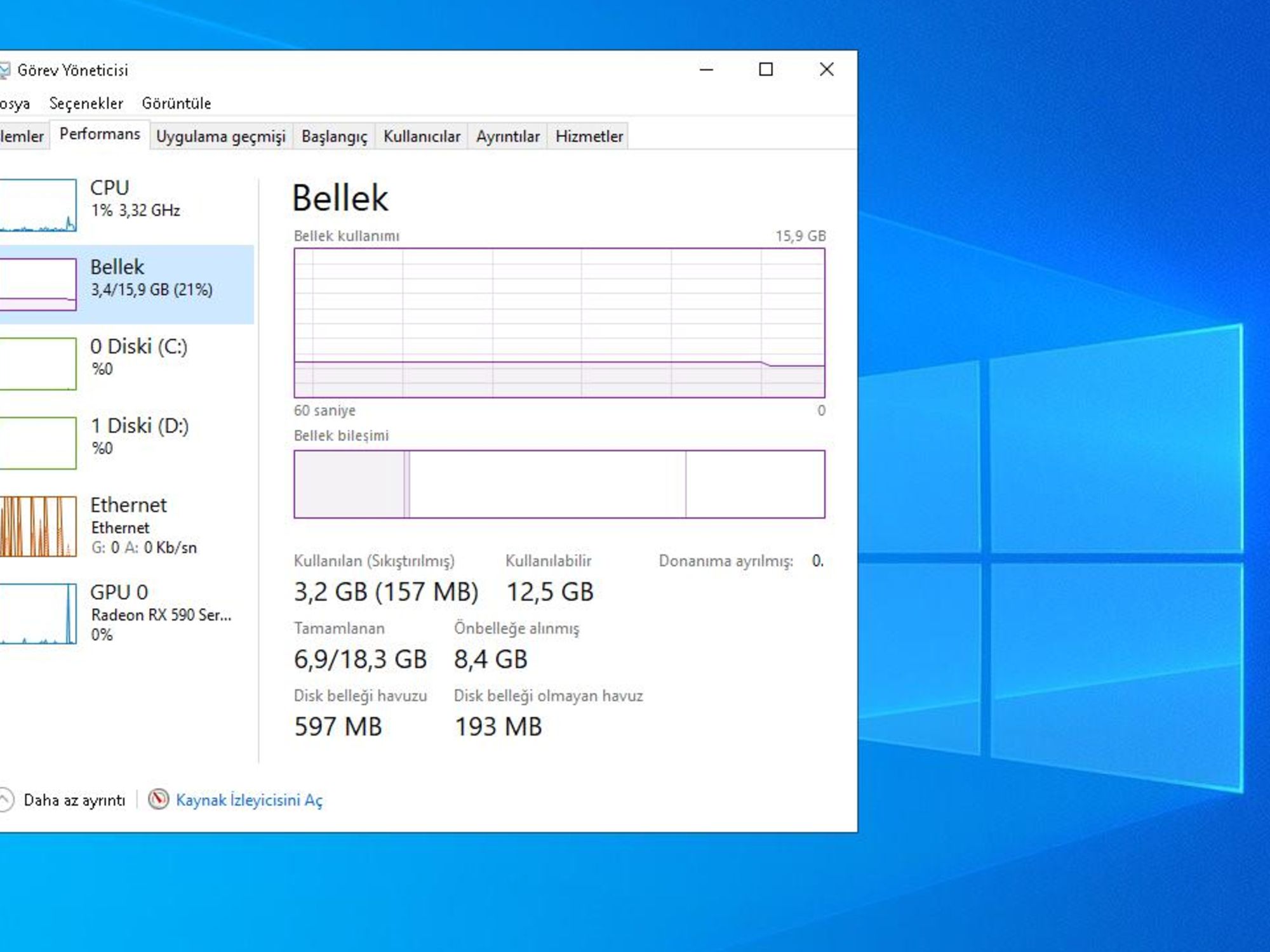Click the Görev Yöneticisi title bar icon
This screenshot has width=1270, height=952.
pos(4,70)
